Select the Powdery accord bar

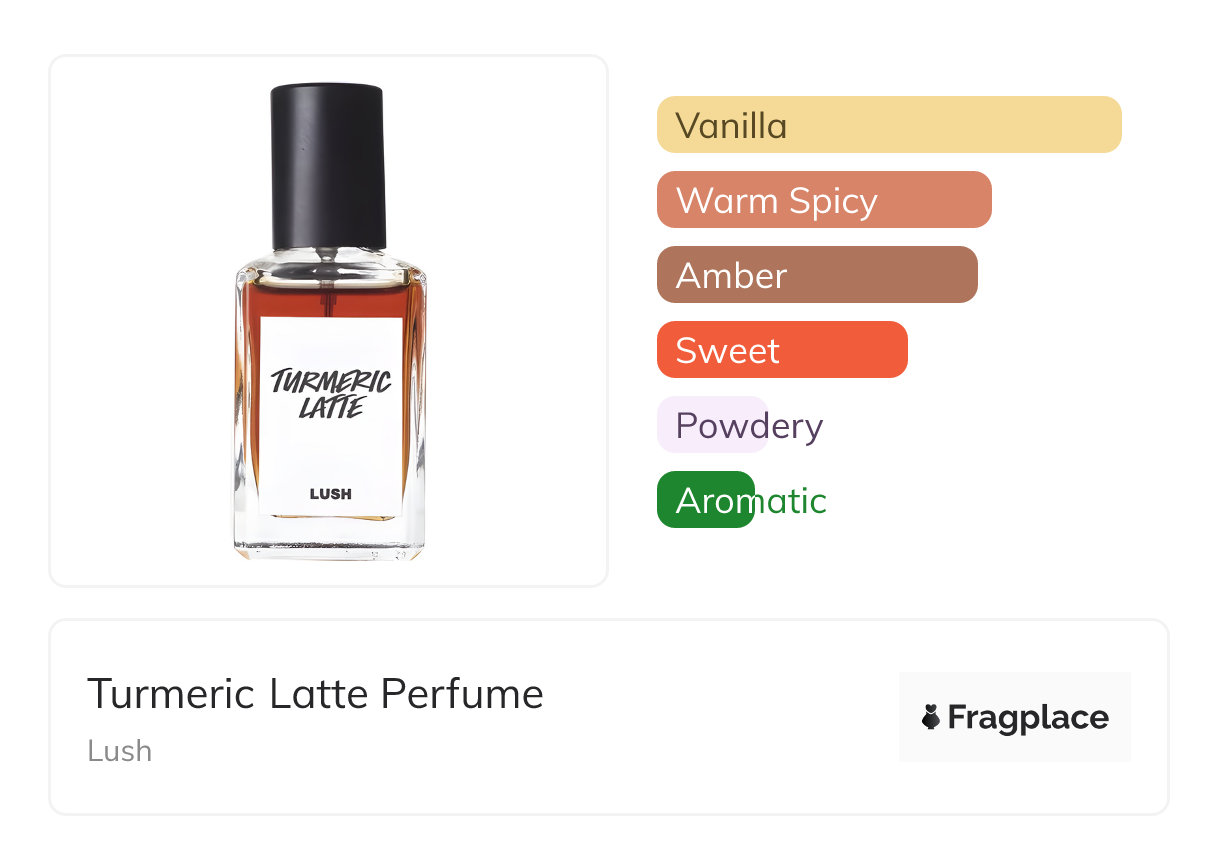coord(712,425)
